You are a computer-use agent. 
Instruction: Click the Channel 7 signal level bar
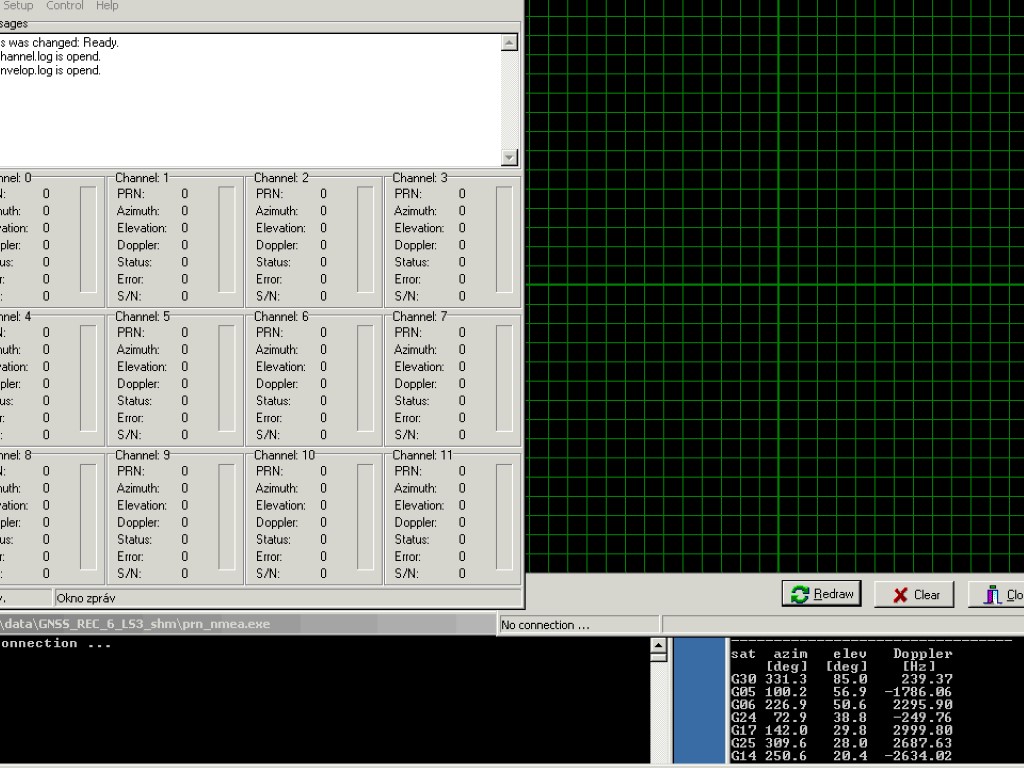[504, 378]
